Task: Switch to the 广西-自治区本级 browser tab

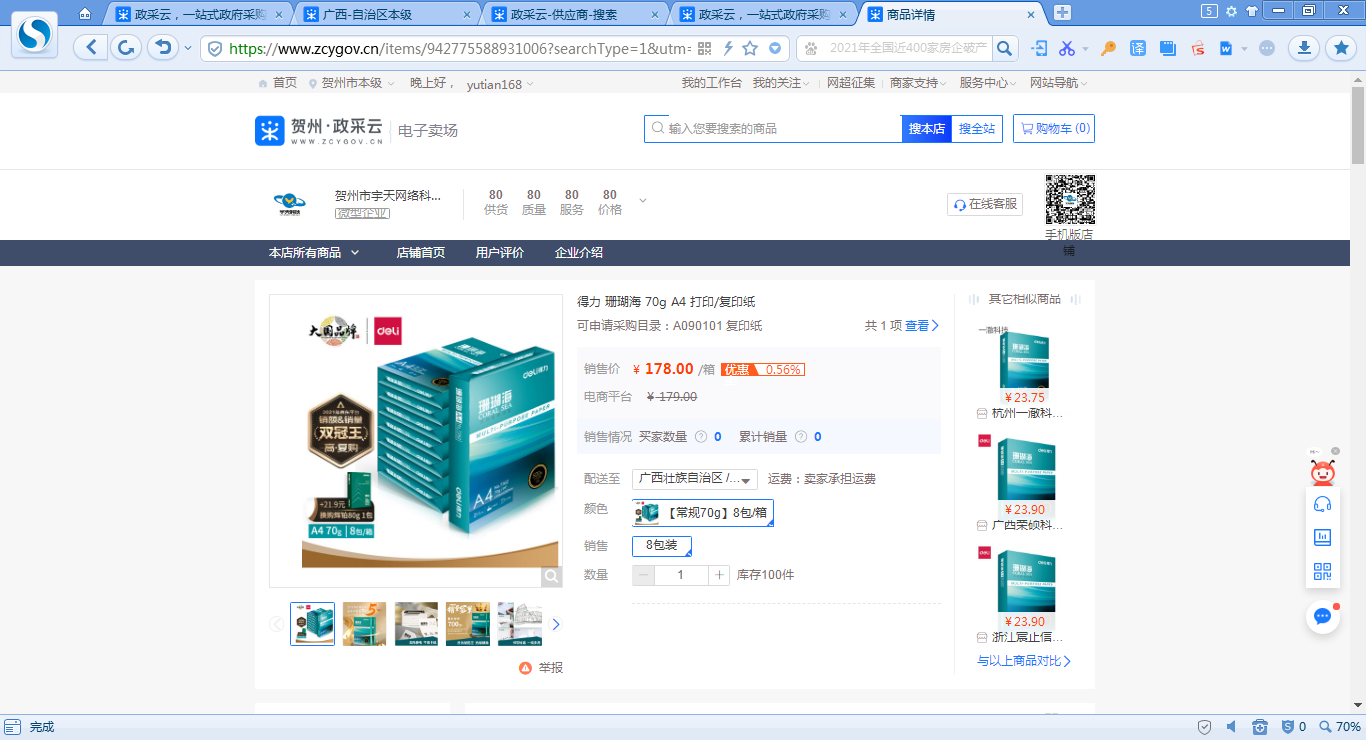Action: point(388,14)
